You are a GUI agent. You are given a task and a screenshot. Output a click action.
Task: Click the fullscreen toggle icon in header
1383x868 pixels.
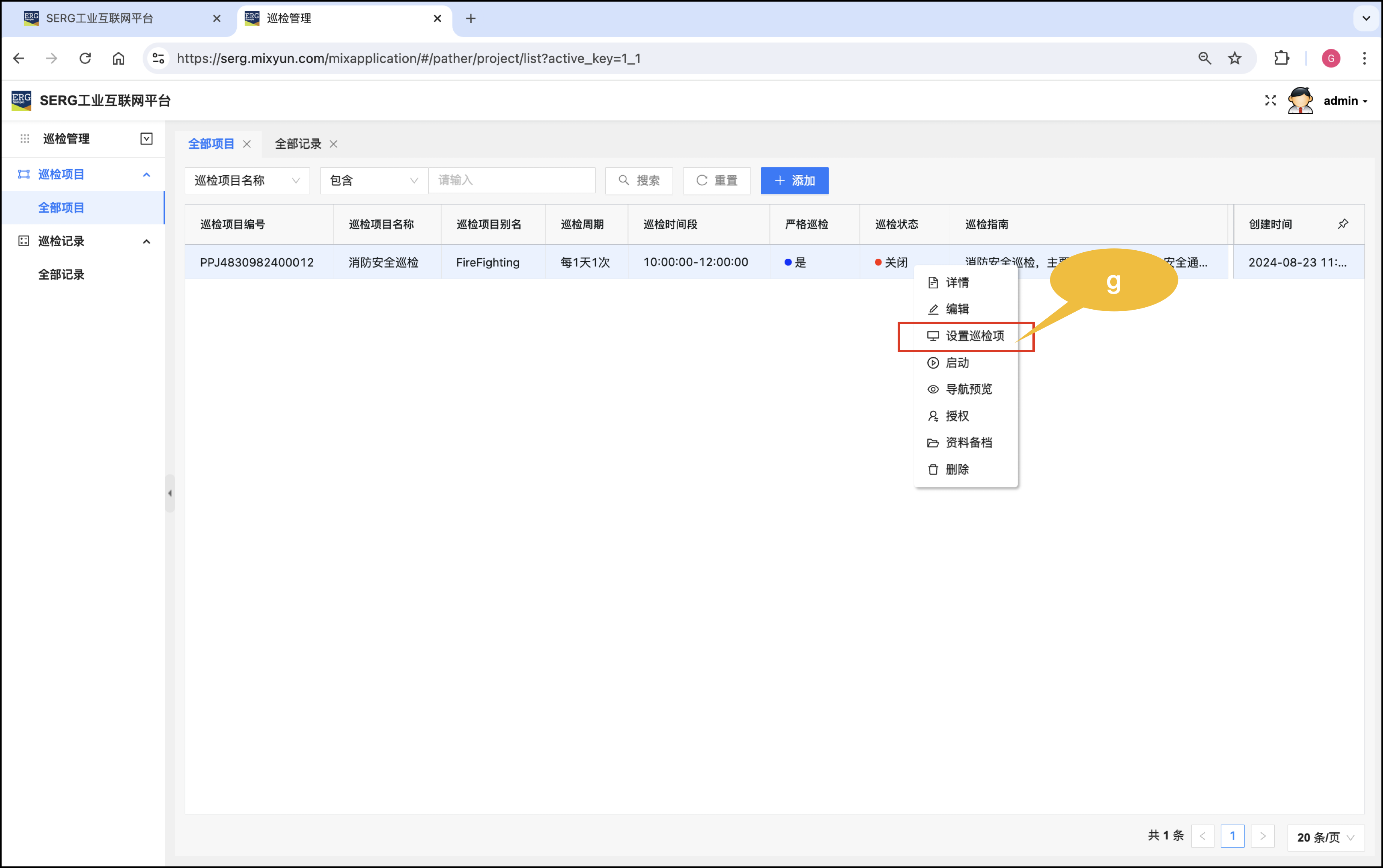pos(1270,100)
